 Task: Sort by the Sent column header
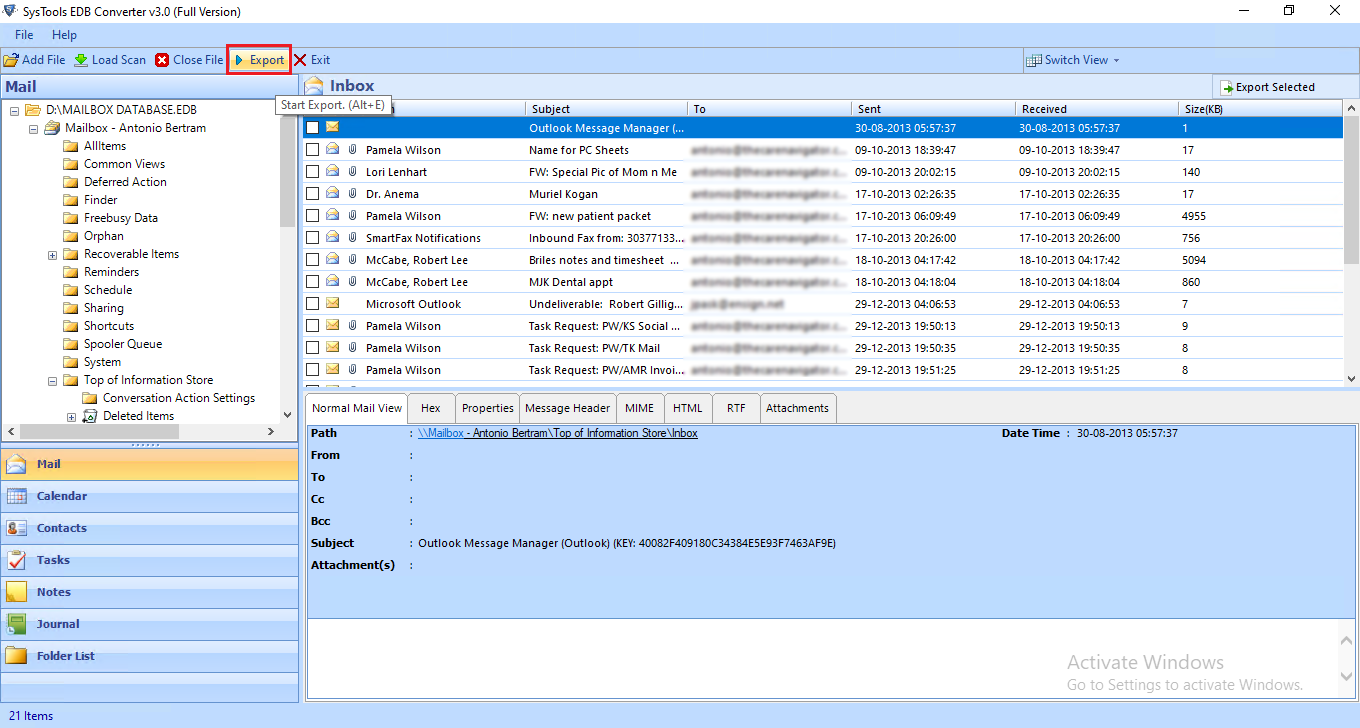pos(934,109)
